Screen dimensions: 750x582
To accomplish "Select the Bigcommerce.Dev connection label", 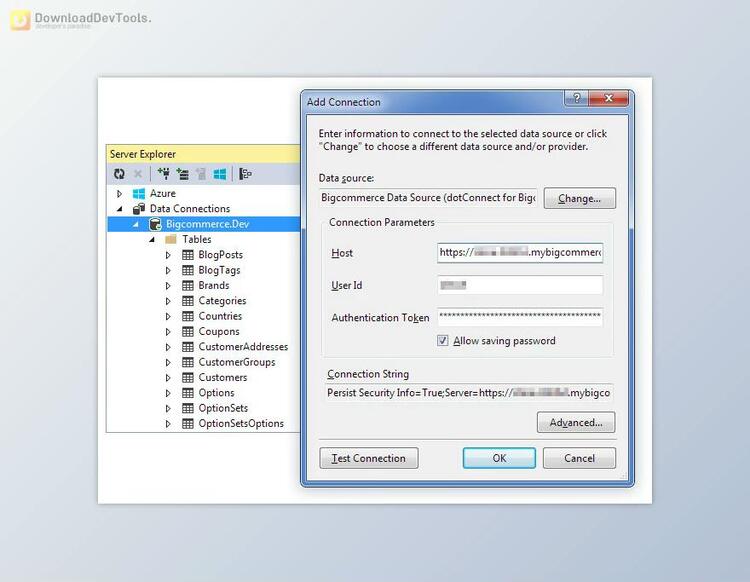I will click(x=208, y=224).
